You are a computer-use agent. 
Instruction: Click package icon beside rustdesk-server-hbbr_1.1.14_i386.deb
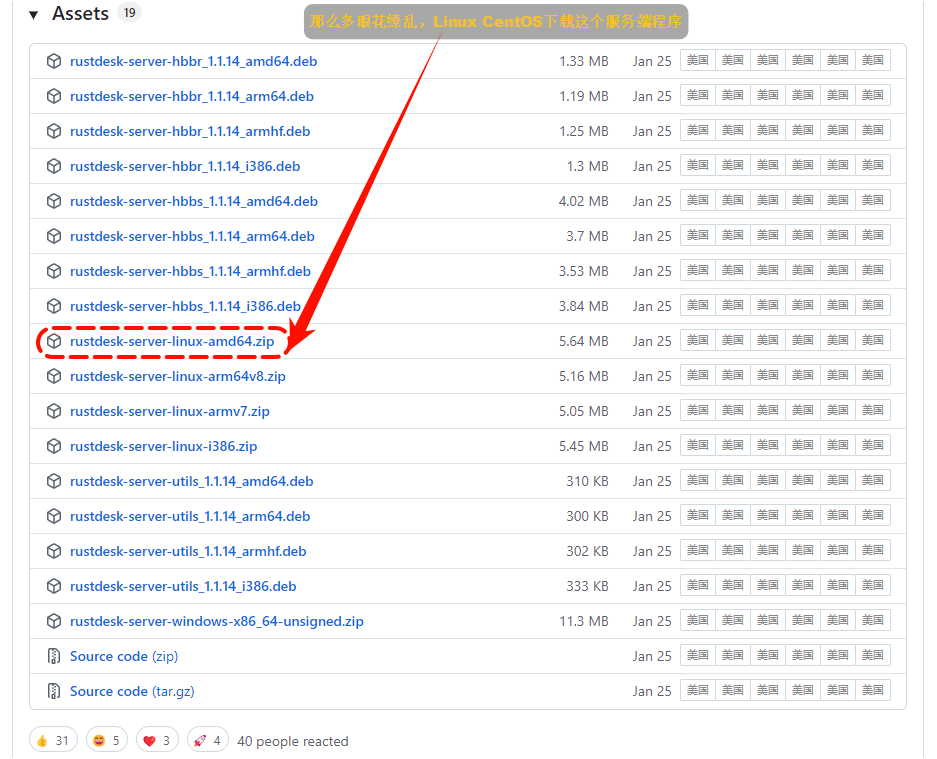coord(54,166)
